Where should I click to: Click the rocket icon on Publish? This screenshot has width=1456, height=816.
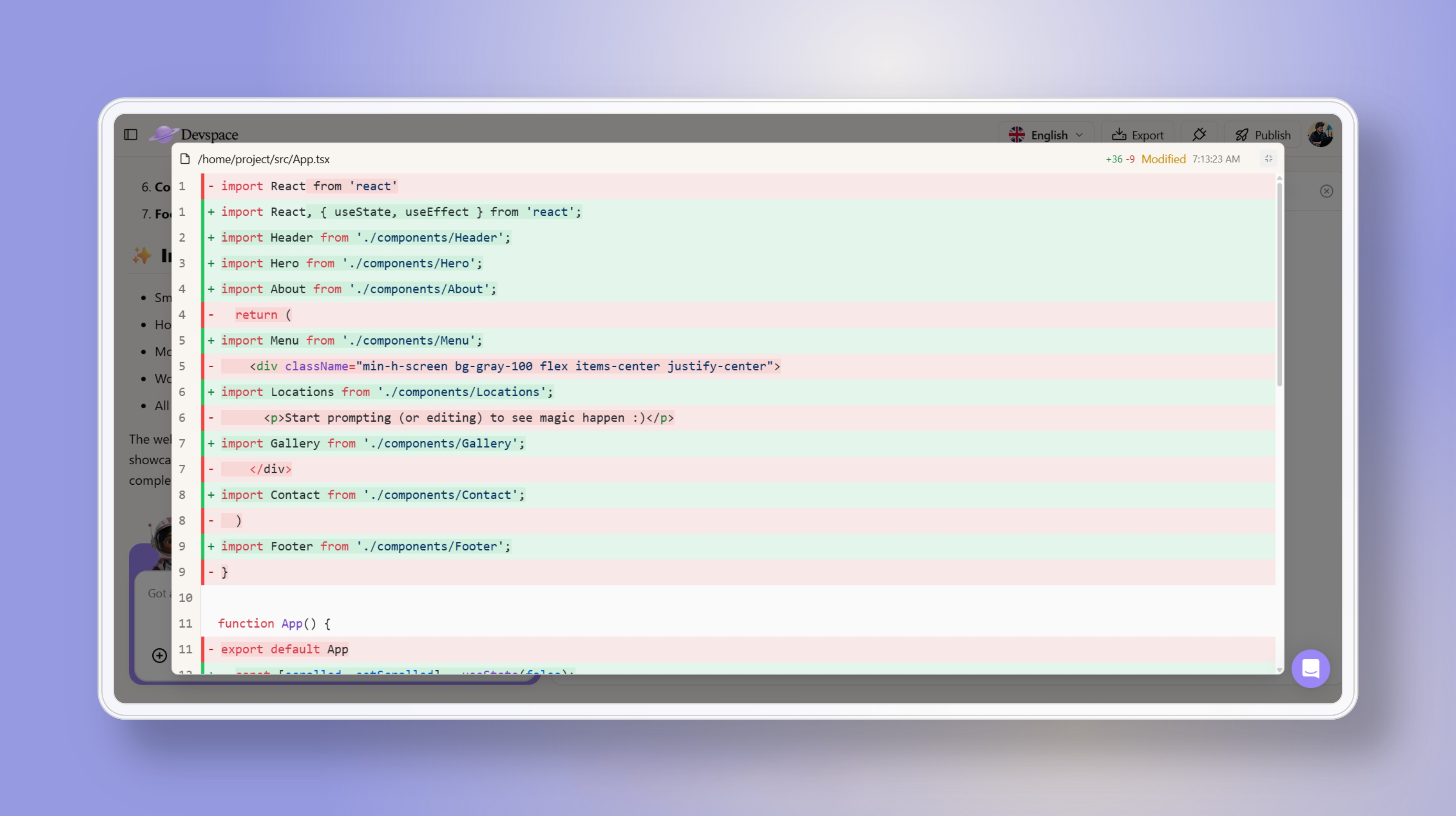point(1243,134)
